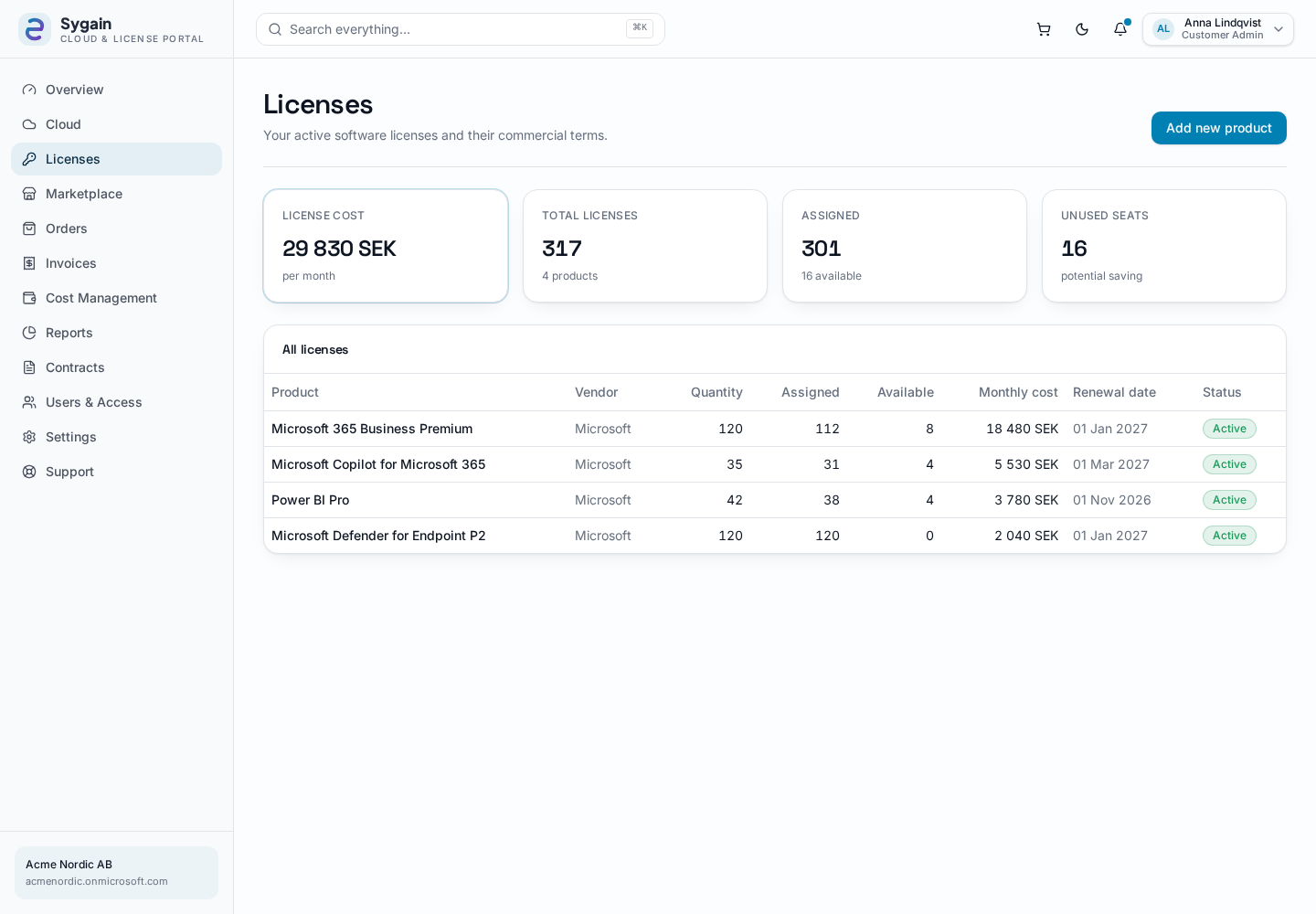1316x914 pixels.
Task: Sort by Renewal date column header
Action: [1114, 392]
